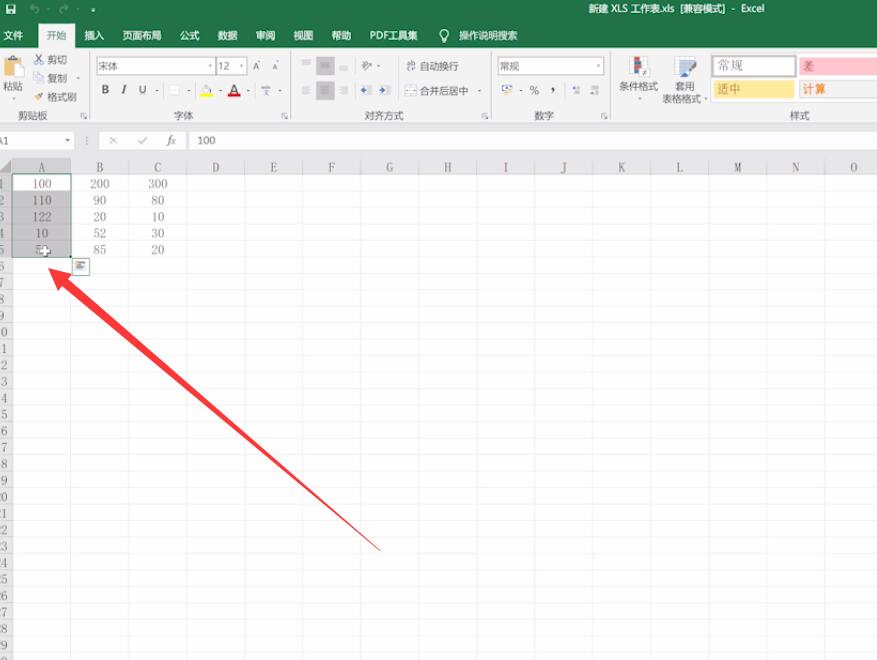Select column header D
The image size is (877, 660).
point(216,167)
